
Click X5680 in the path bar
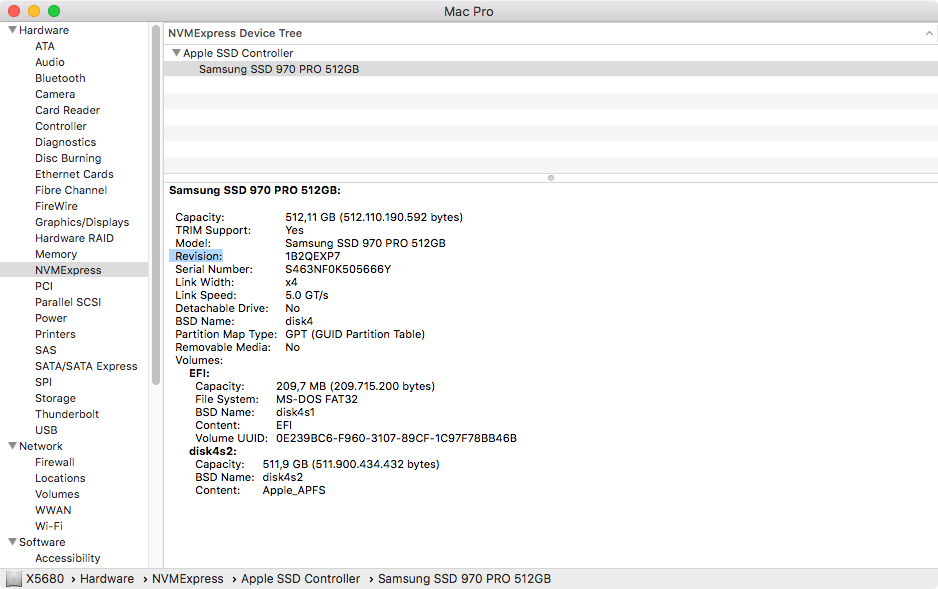(45, 579)
